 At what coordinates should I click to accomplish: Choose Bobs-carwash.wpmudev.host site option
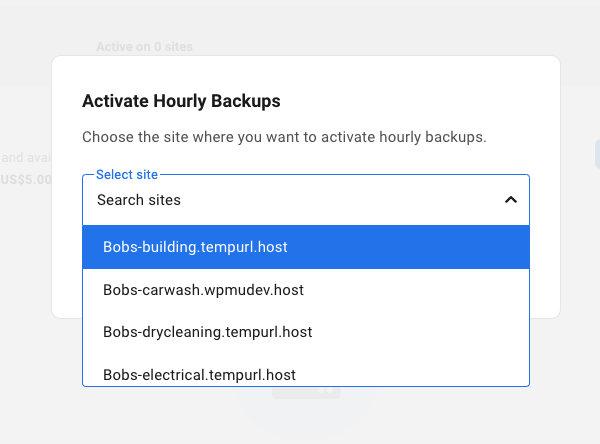[203, 290]
